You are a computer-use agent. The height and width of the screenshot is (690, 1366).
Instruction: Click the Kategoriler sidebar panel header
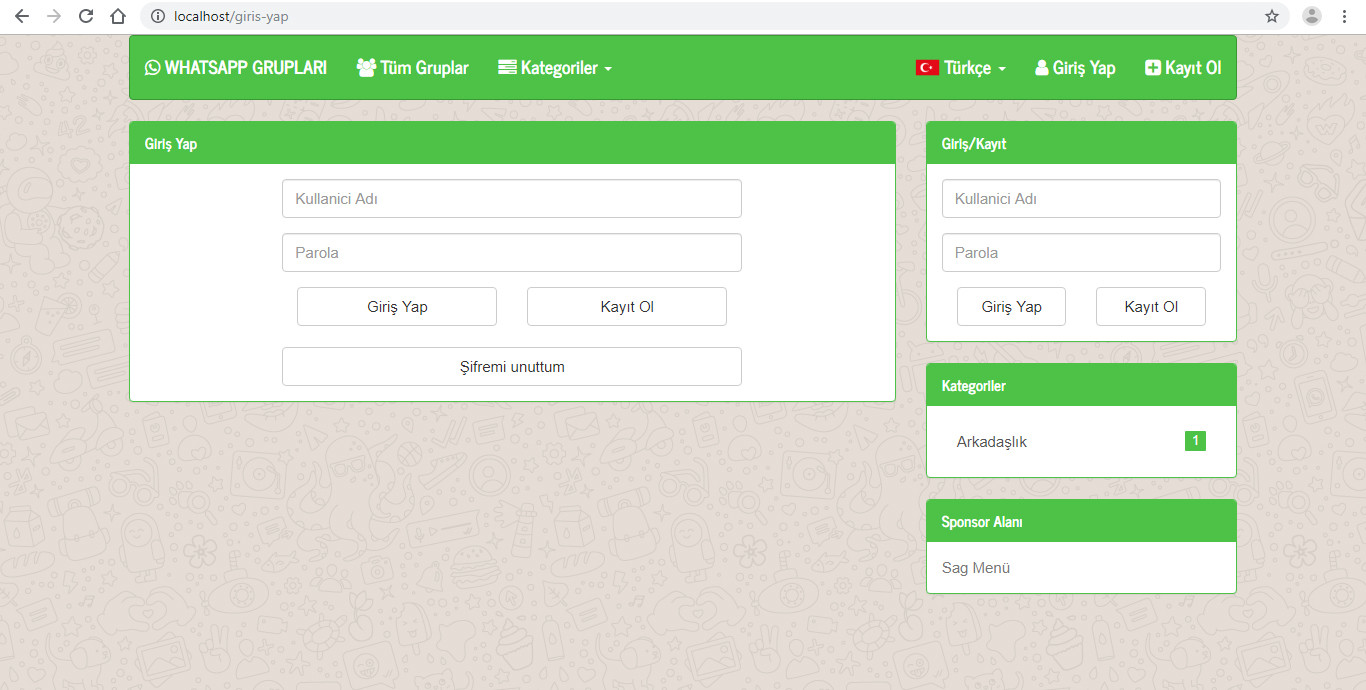click(1081, 385)
